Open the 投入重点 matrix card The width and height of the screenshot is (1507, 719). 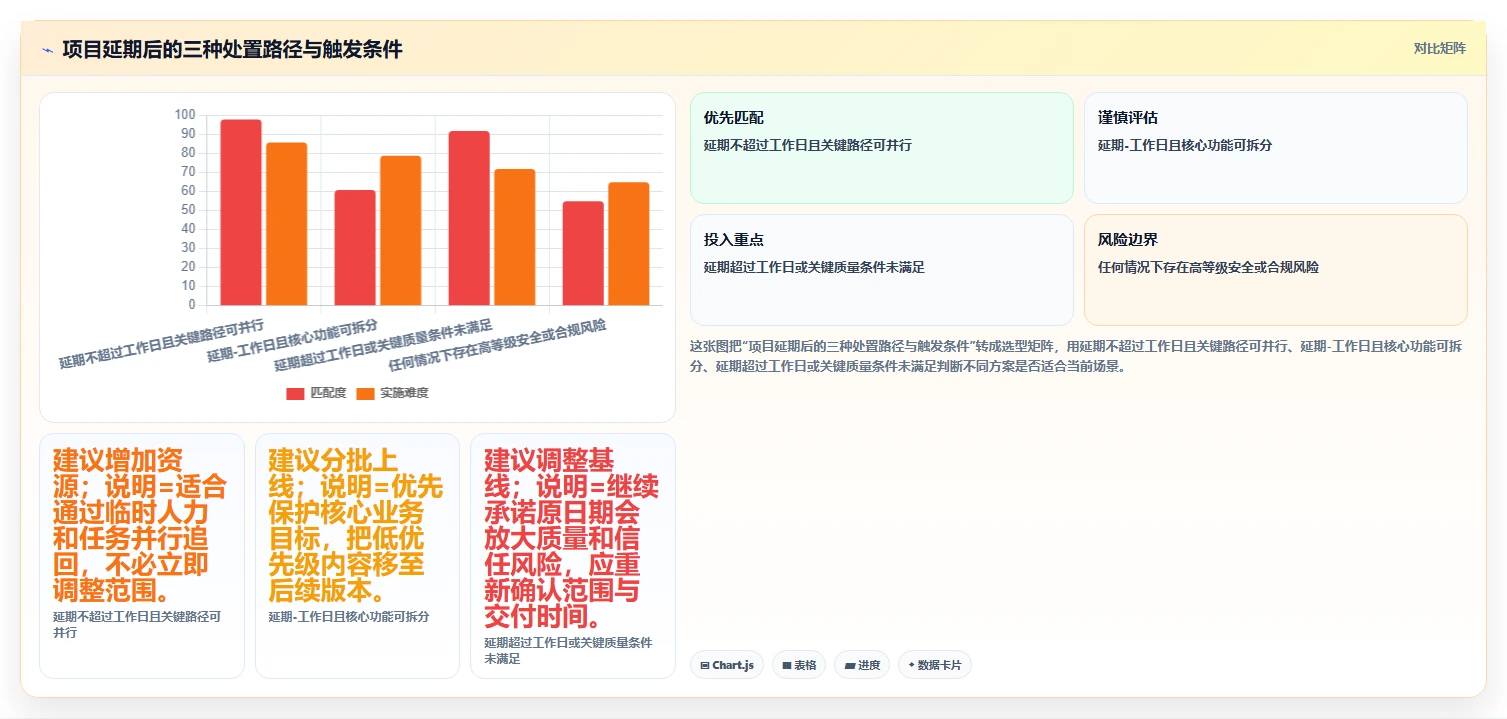[x=882, y=270]
